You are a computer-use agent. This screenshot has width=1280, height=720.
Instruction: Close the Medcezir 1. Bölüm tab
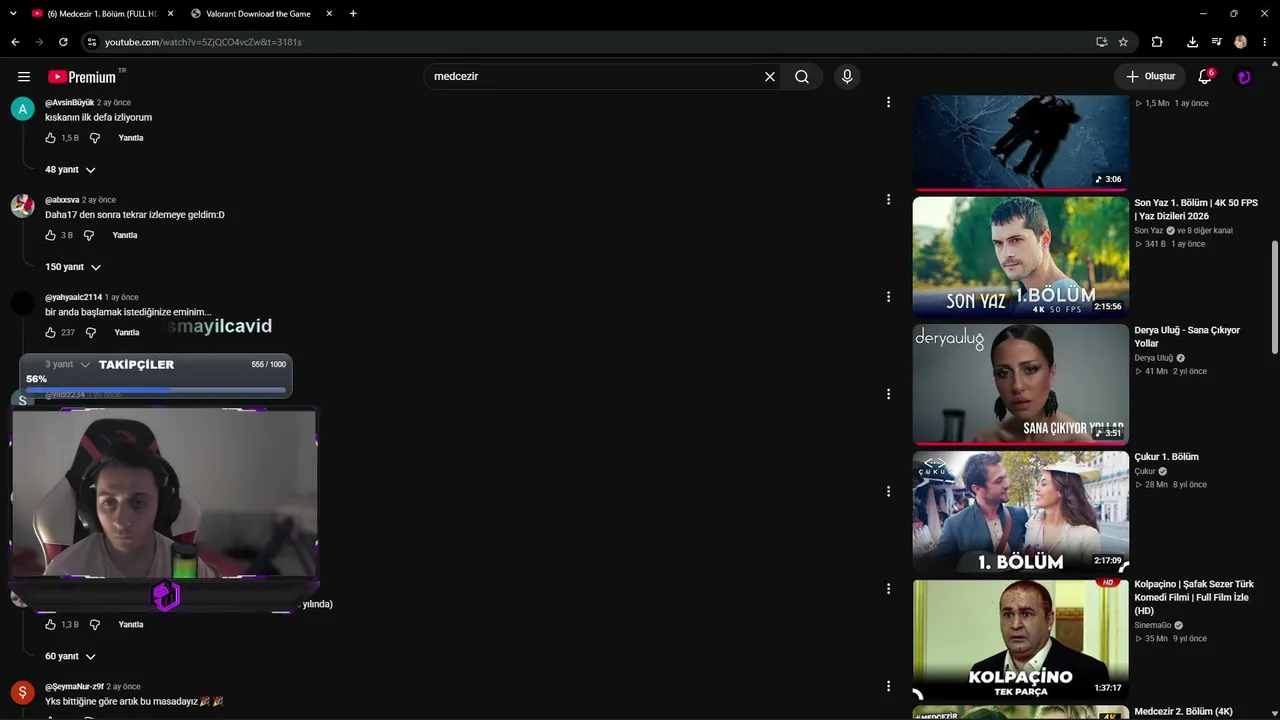[171, 14]
